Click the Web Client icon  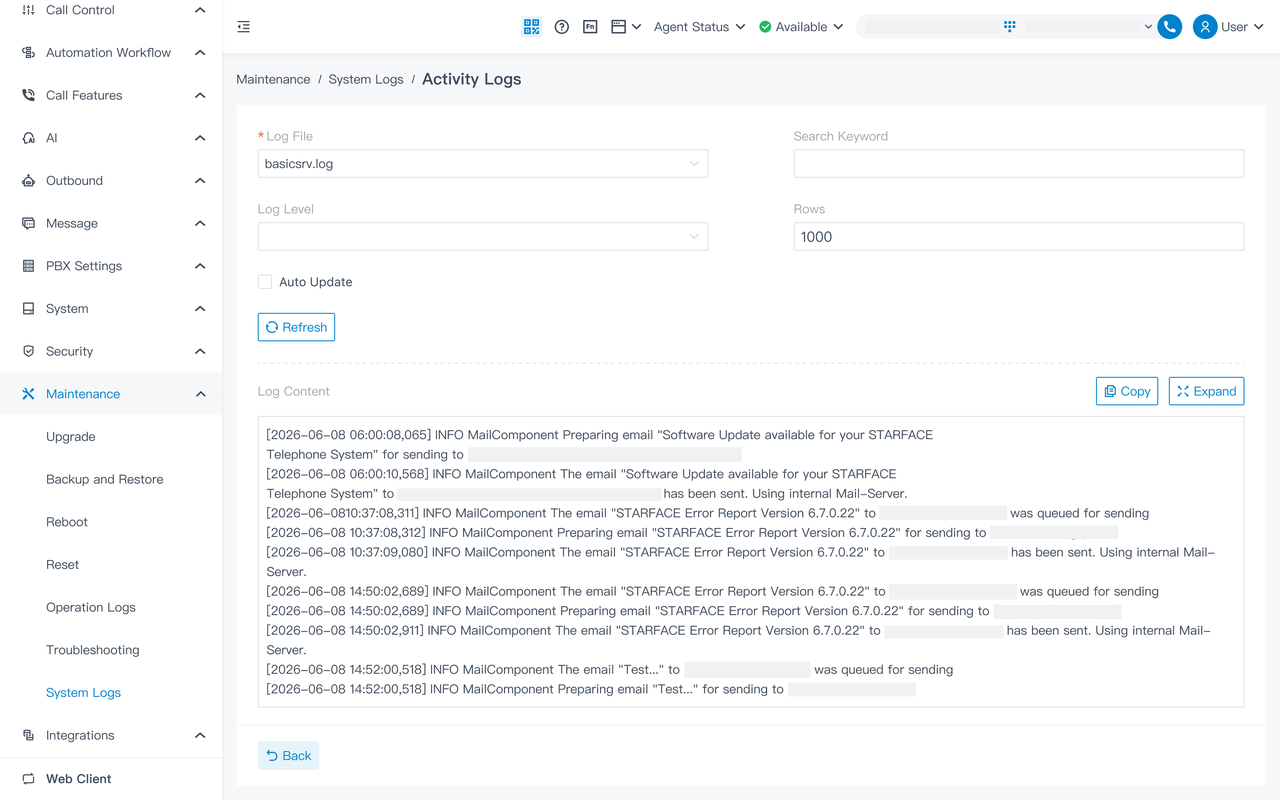point(28,779)
